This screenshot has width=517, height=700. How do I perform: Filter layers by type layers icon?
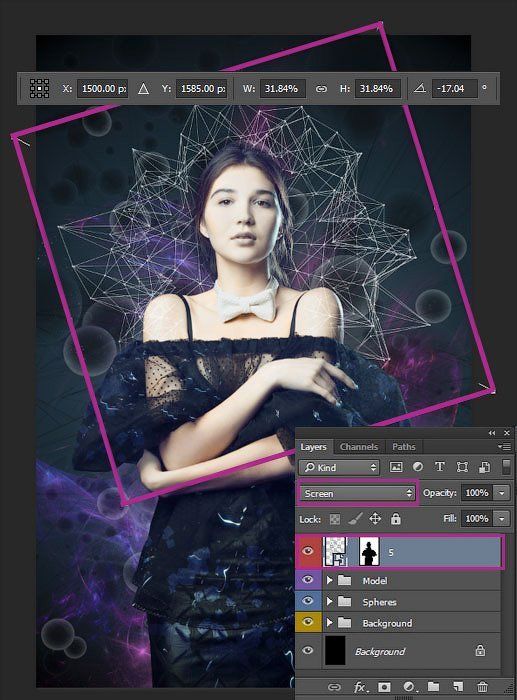(439, 467)
